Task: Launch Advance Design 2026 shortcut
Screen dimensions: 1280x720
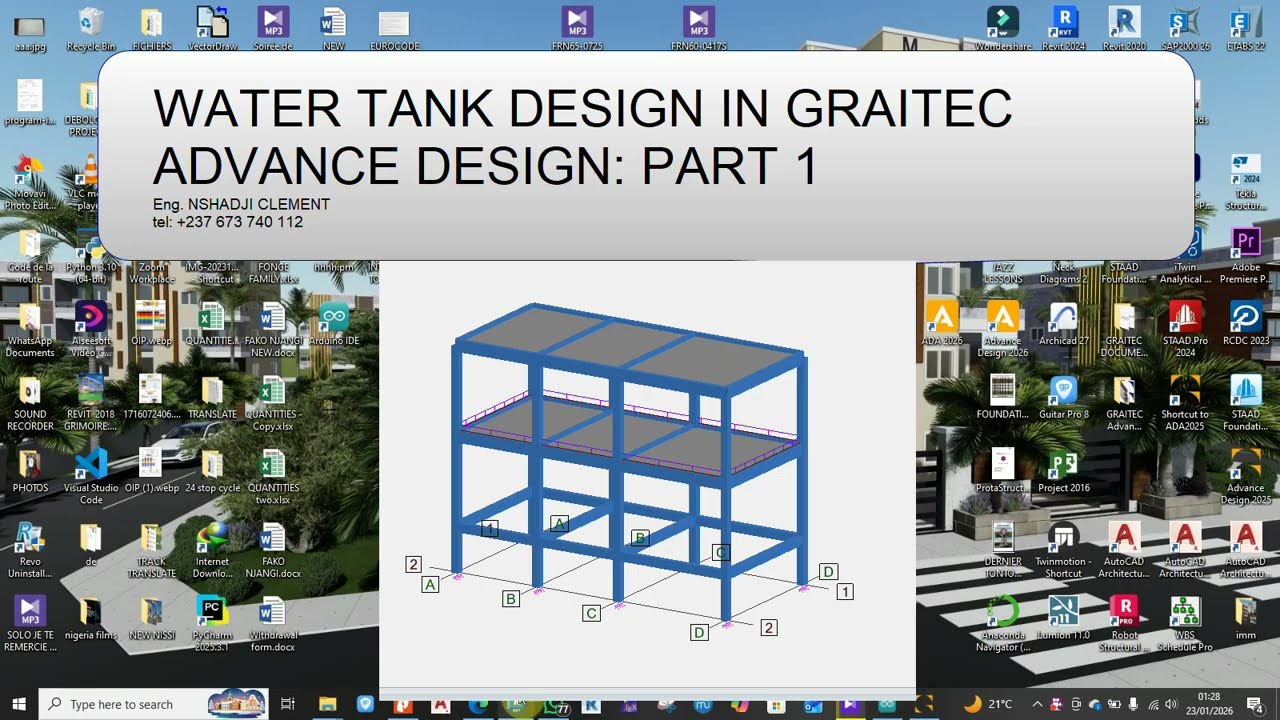Action: 1003,329
